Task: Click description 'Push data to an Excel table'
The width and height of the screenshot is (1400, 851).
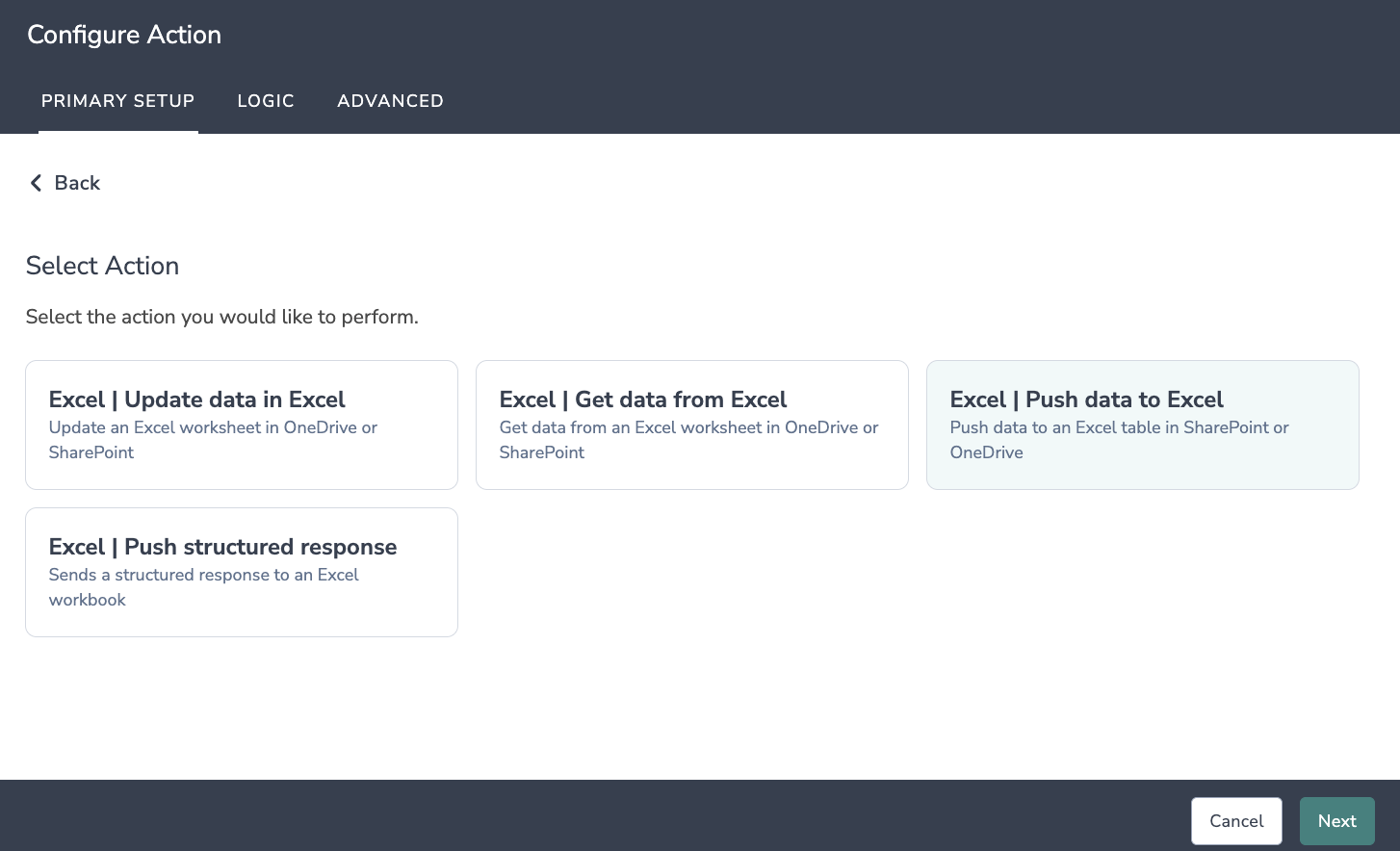Action: (x=1119, y=427)
